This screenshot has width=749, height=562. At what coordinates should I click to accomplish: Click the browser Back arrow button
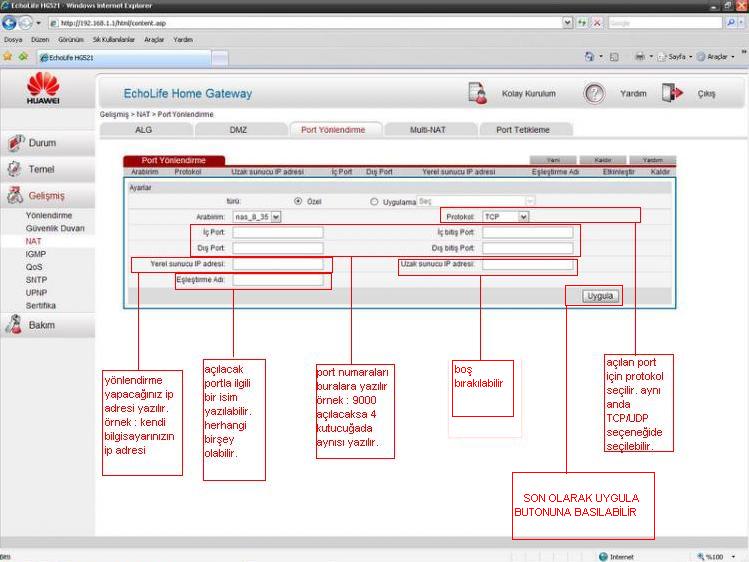(9, 22)
